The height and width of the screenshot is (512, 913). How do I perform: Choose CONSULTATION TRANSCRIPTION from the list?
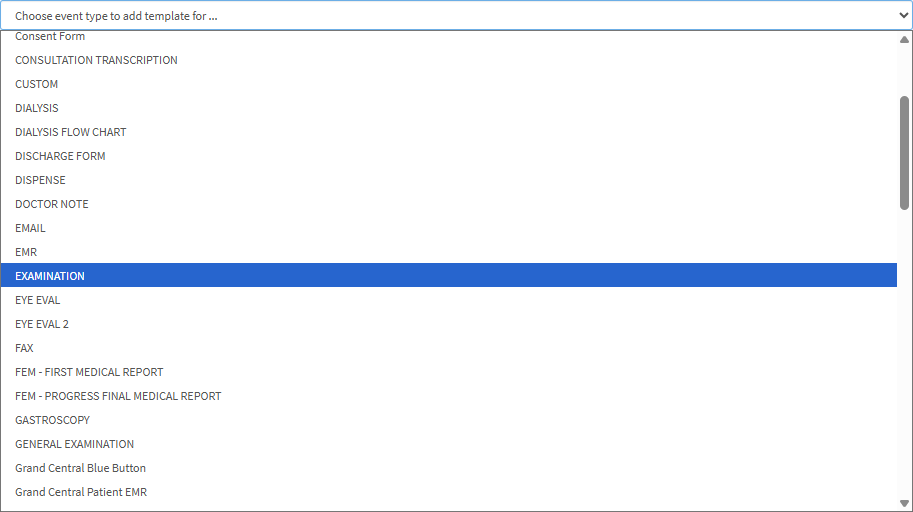pos(96,60)
